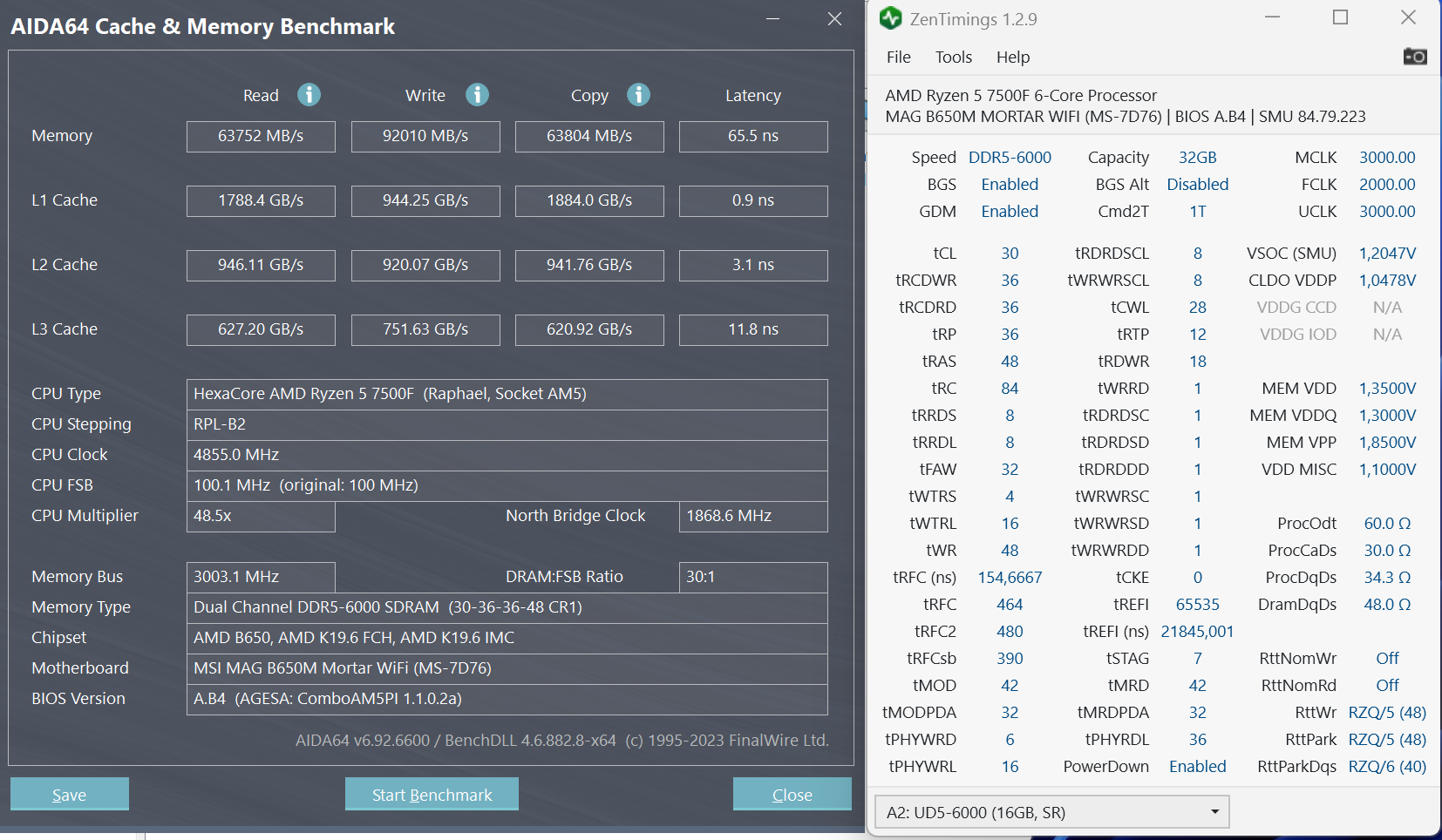
Task: Click the PowerDown Enabled value
Action: point(1198,767)
